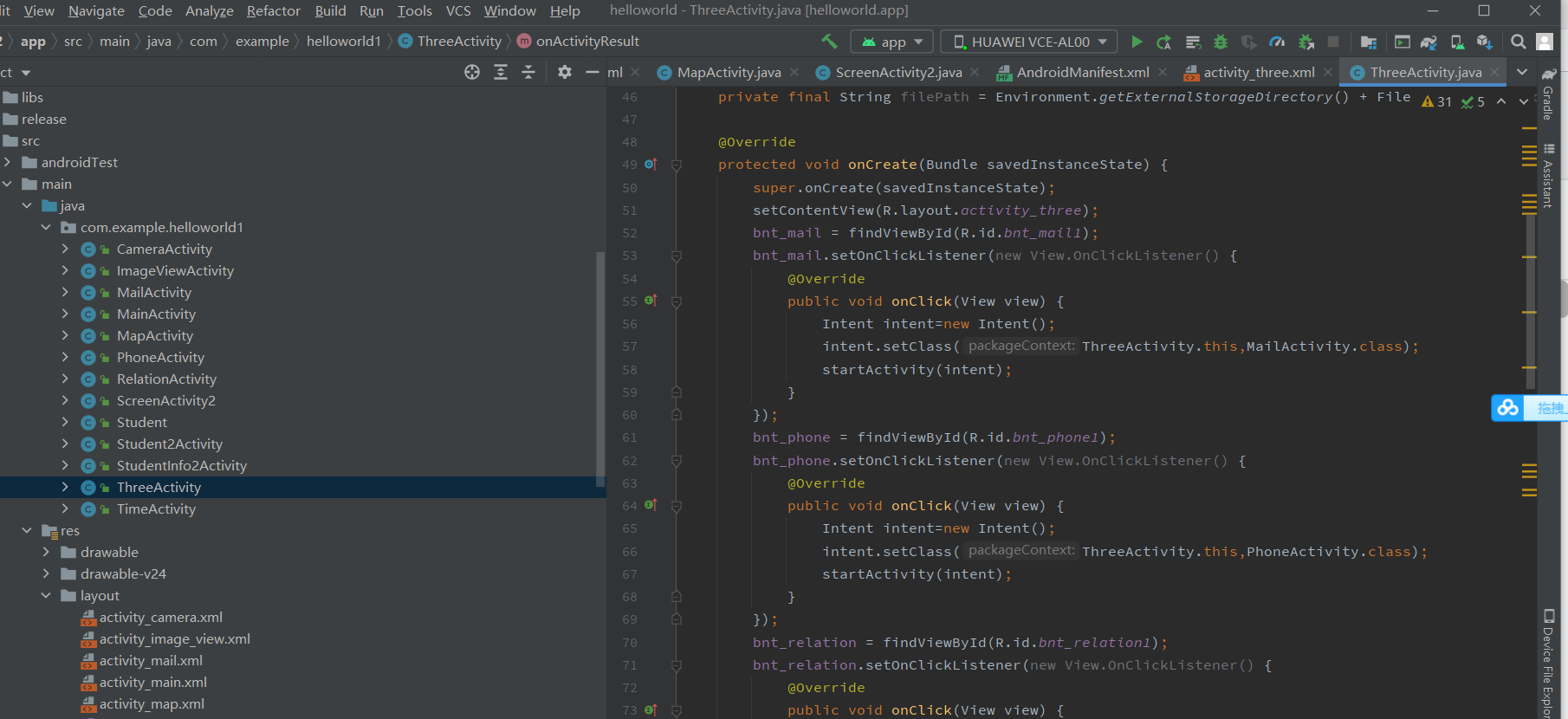
Task: Expand the CameraActivity class node
Action: (65, 249)
